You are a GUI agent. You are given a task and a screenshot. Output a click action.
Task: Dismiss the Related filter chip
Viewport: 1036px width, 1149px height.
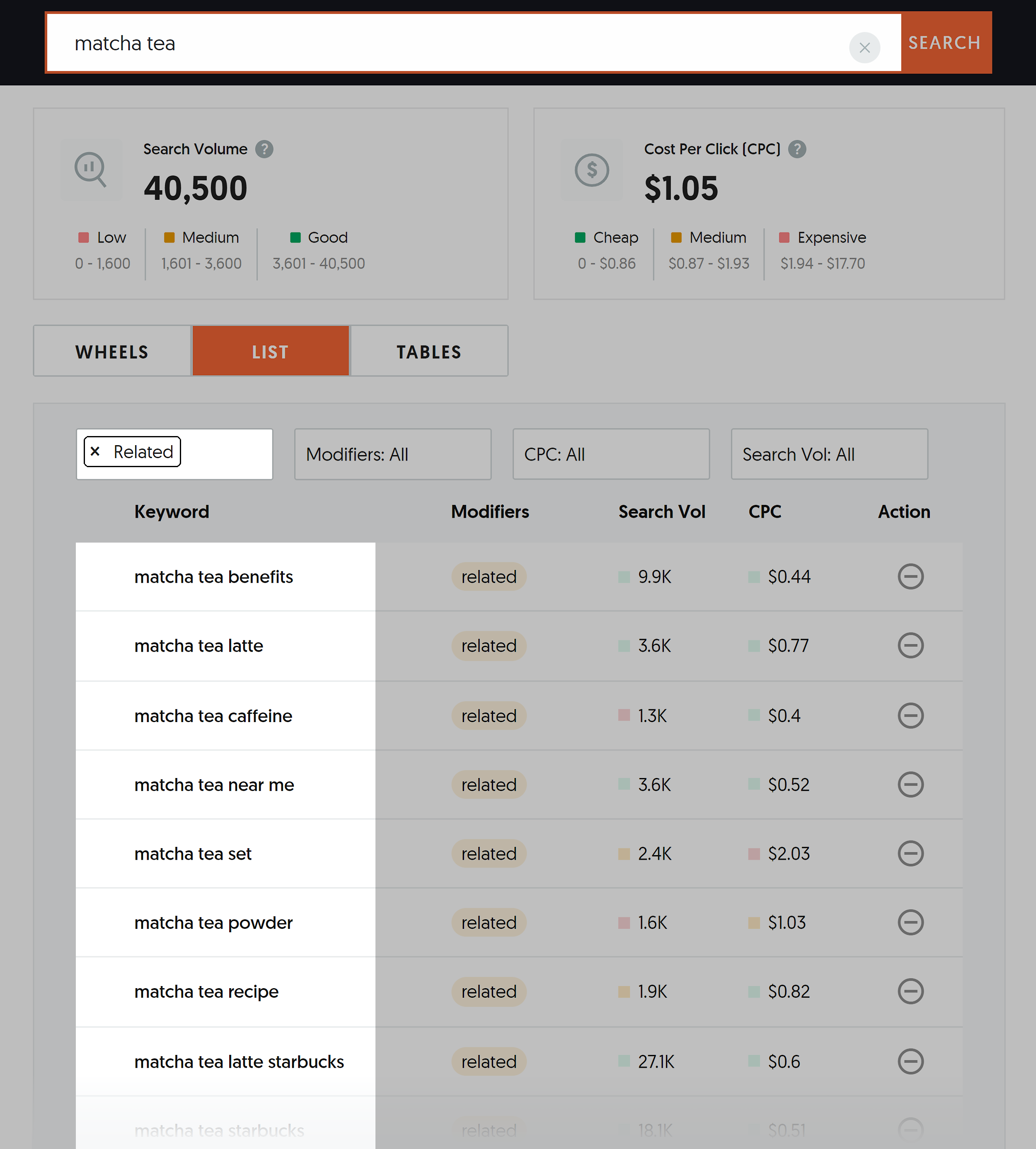point(95,451)
